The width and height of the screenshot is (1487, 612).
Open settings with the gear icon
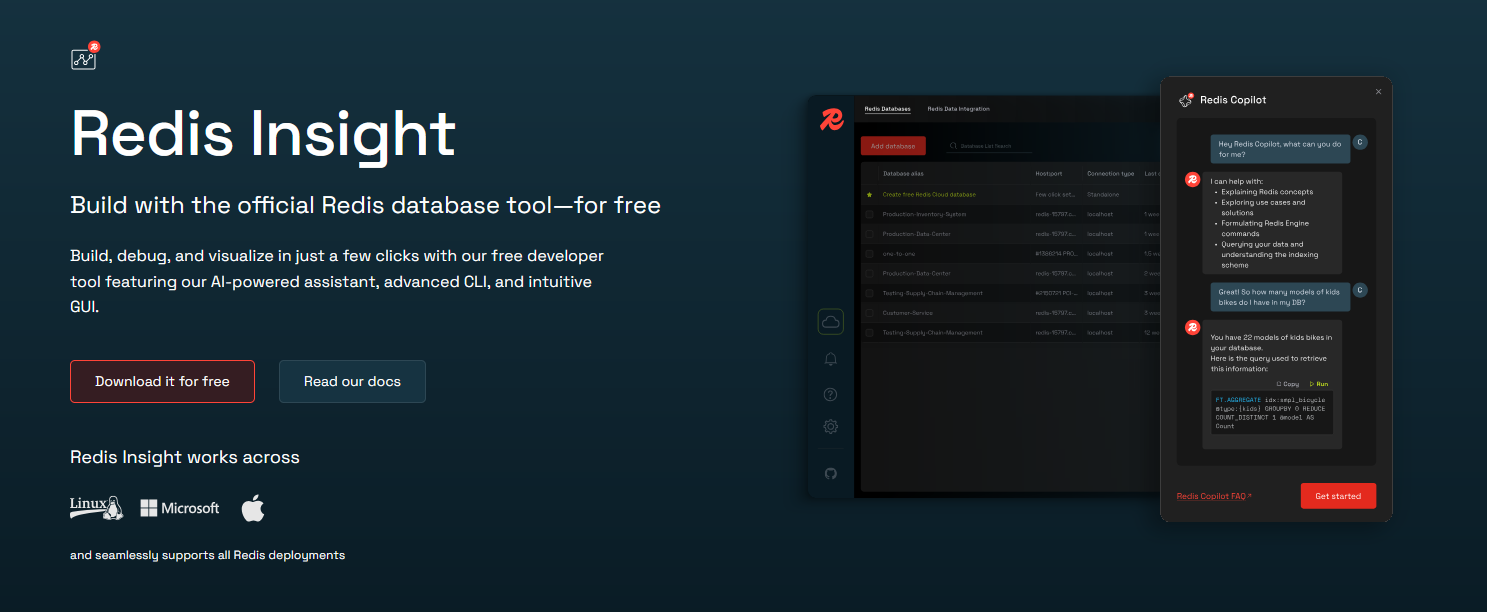point(830,427)
